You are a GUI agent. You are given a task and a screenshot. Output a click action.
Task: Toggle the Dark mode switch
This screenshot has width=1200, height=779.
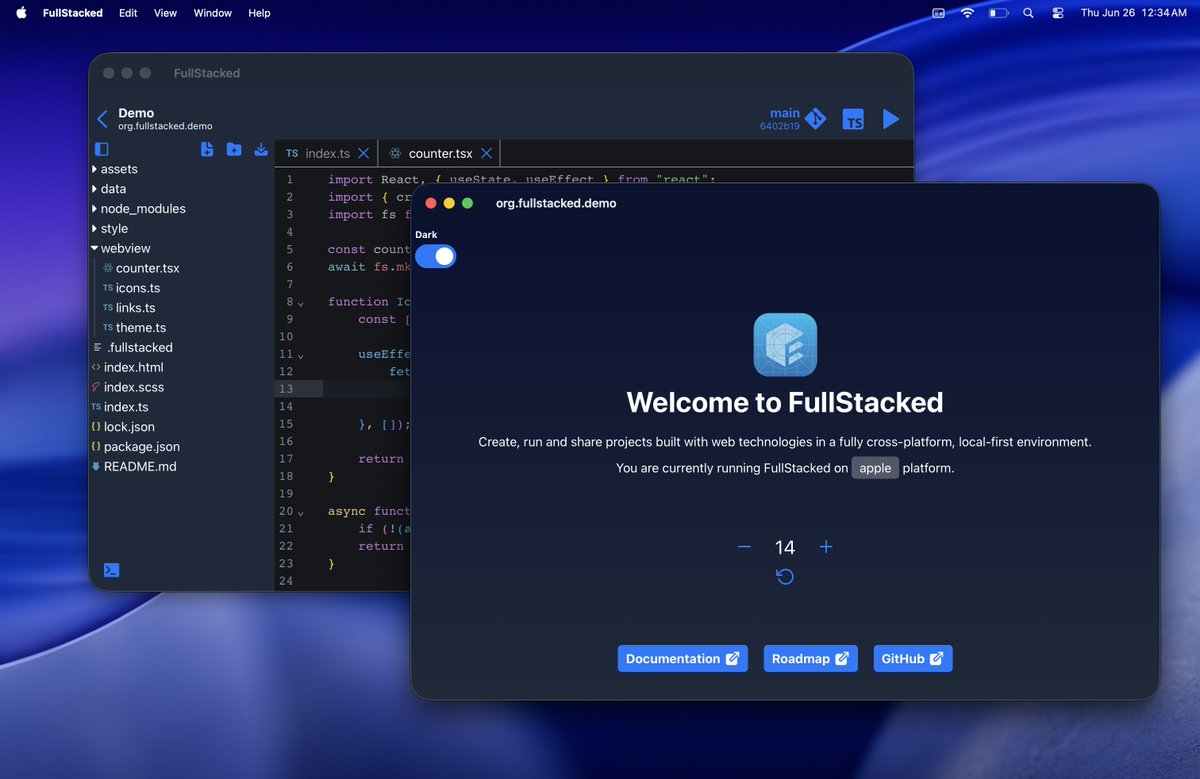(435, 256)
